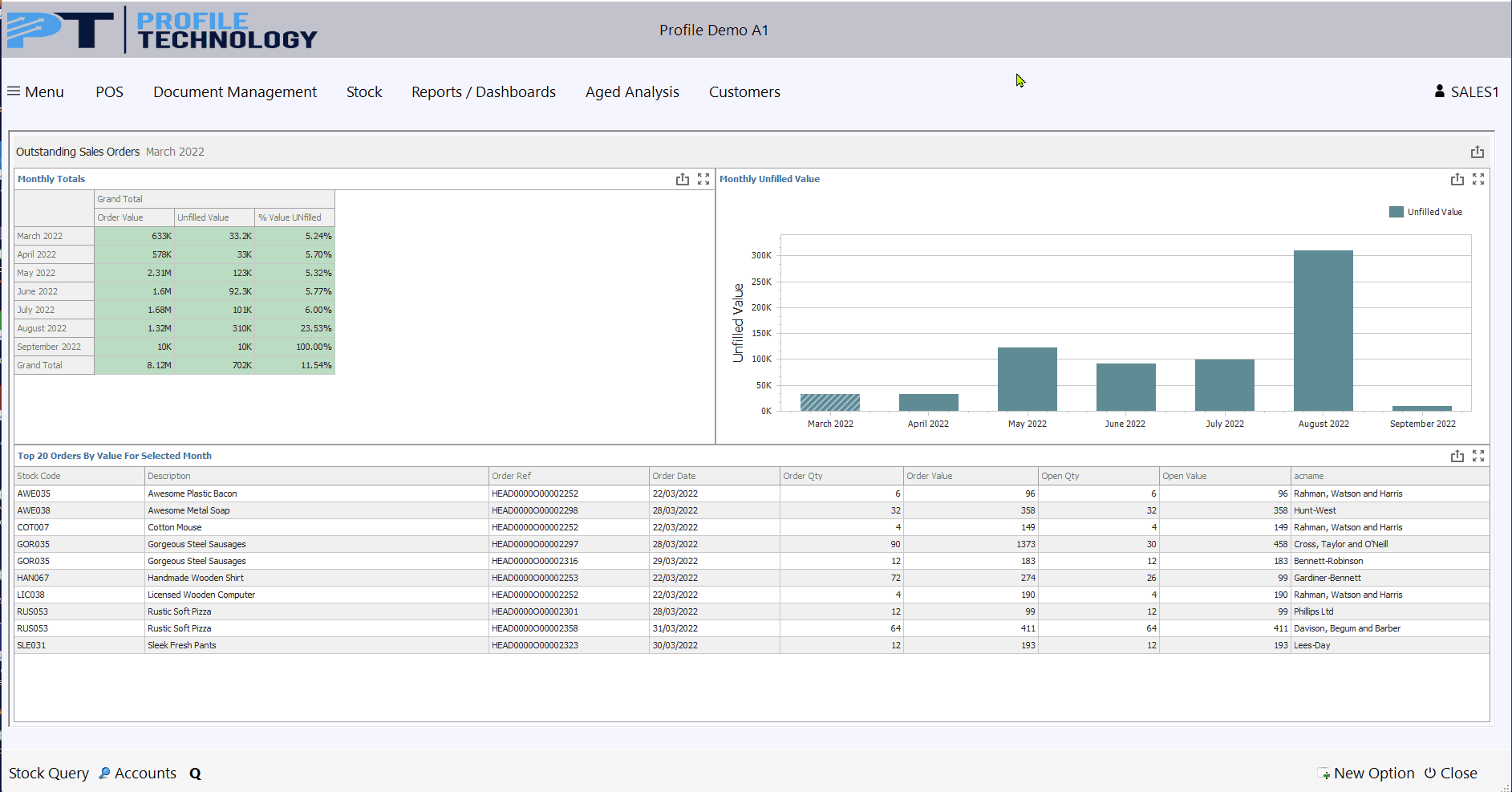1512x792 pixels.
Task: Export the Monthly Unfilled Value chart
Action: pyautogui.click(x=1457, y=179)
